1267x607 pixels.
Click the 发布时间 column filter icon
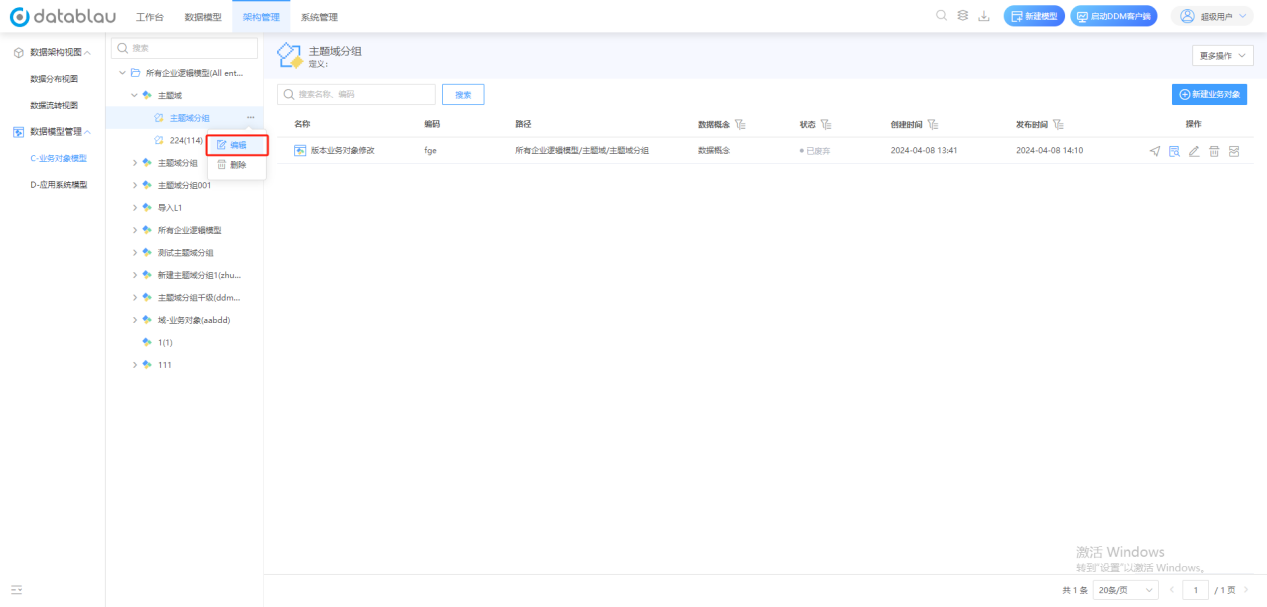click(x=1058, y=124)
